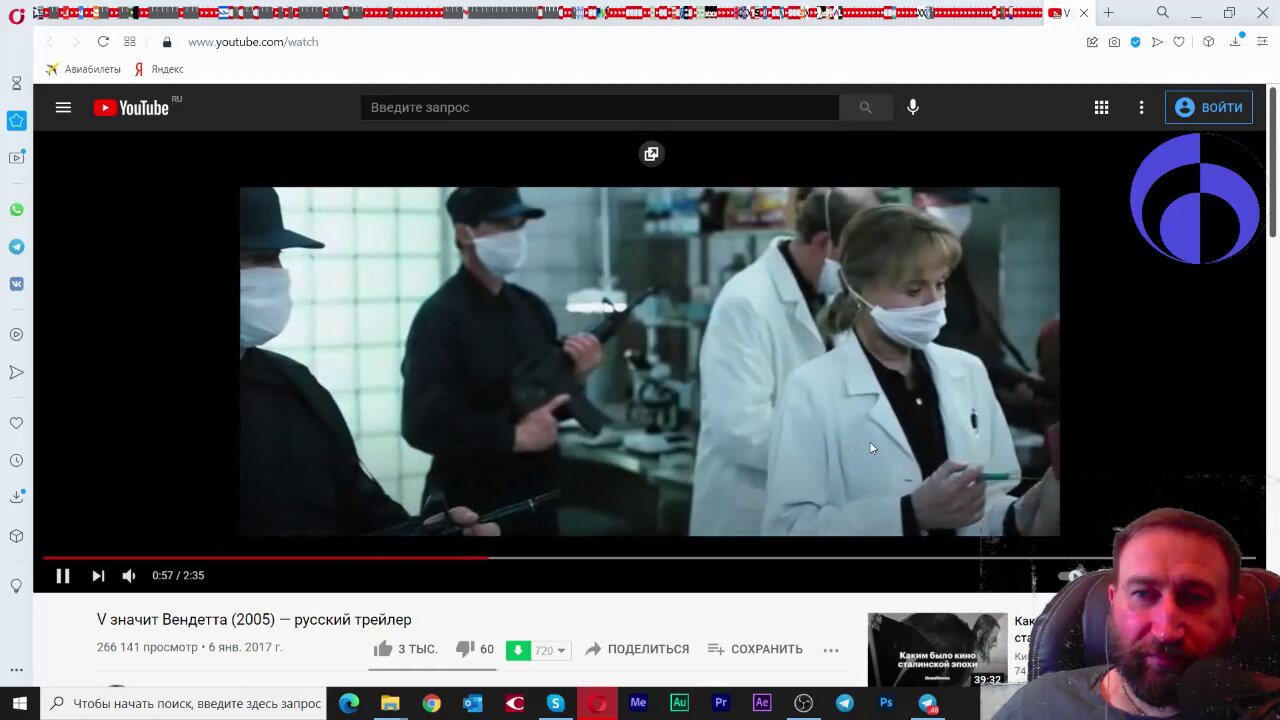The height and width of the screenshot is (720, 1280).
Task: Open the Opera sidebar player icon
Action: pos(16,335)
